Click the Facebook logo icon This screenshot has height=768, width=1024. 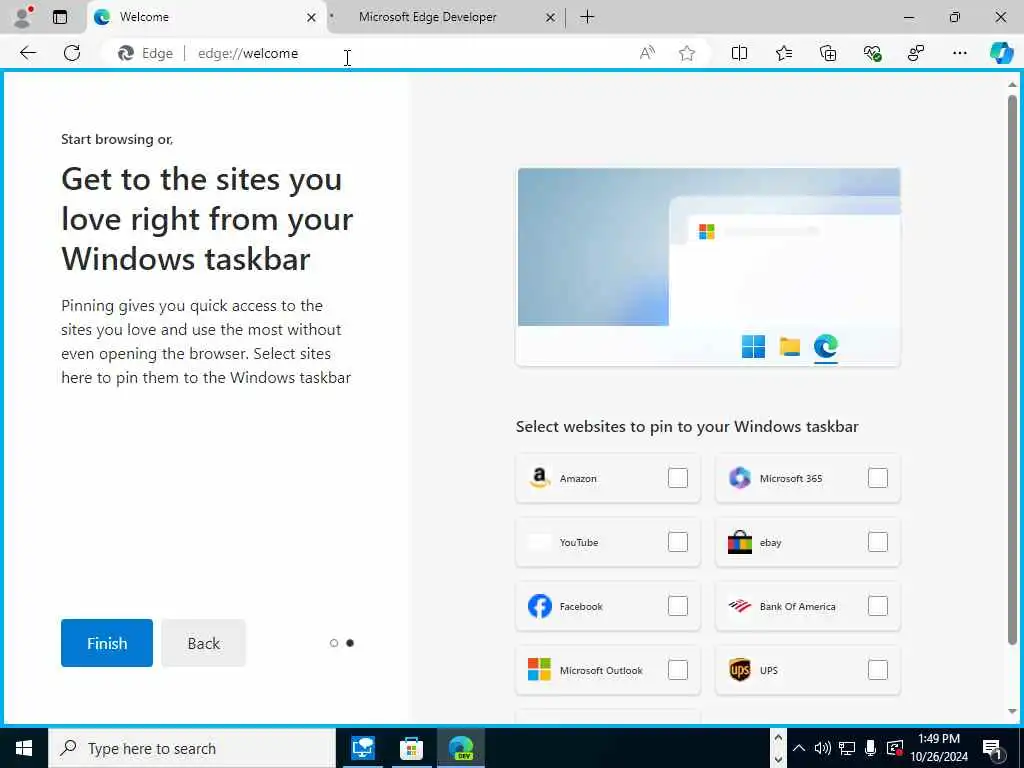coord(539,606)
